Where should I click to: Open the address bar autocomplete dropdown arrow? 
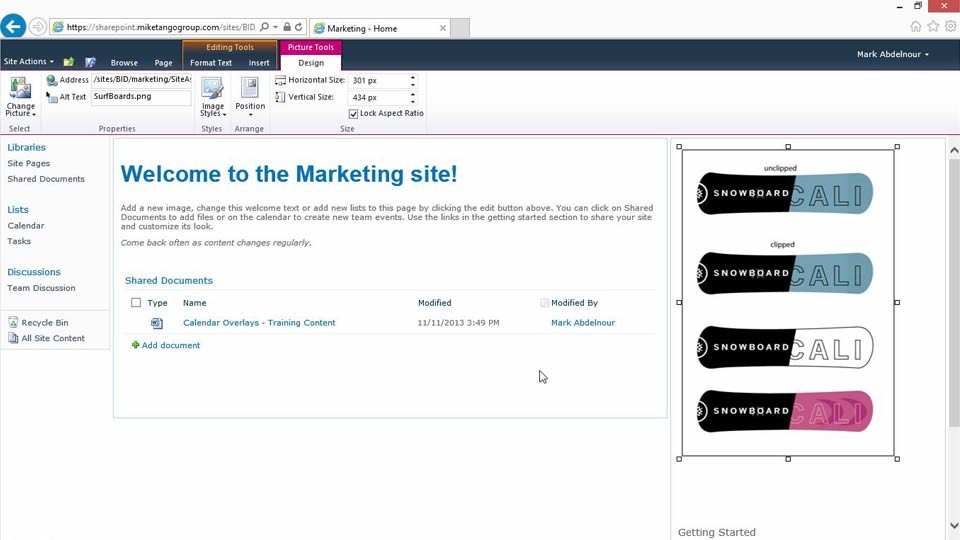coord(276,27)
